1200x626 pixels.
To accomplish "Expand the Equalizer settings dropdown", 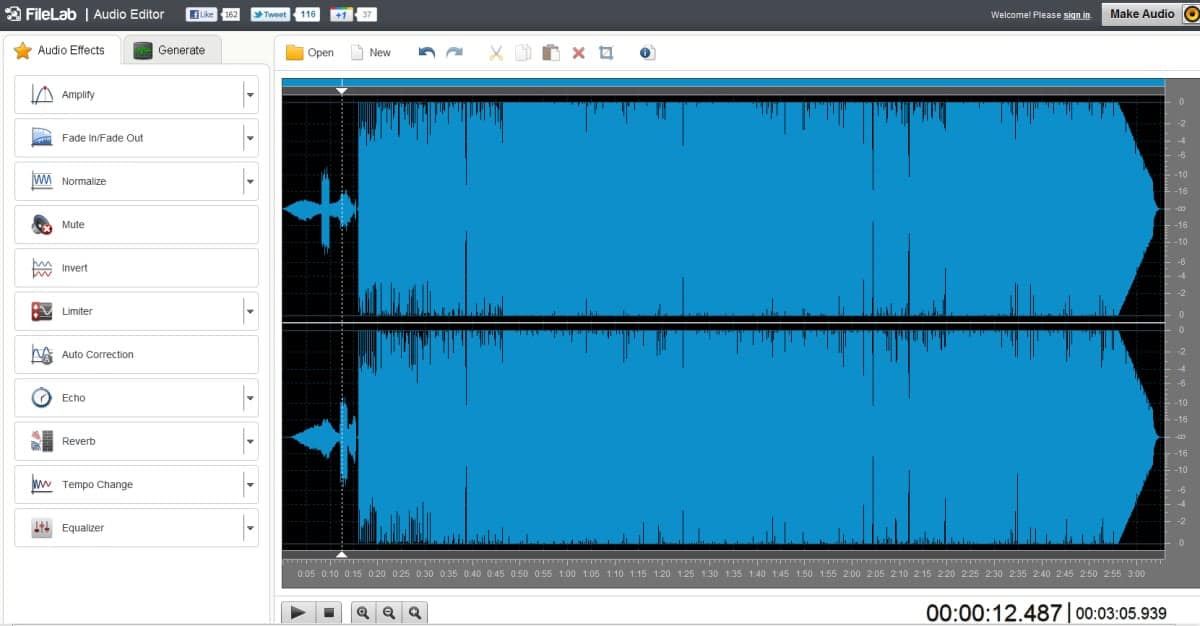I will (250, 527).
